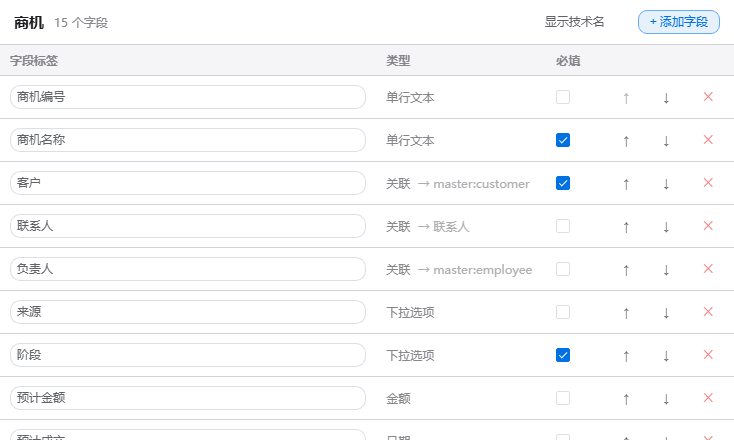Image resolution: width=734 pixels, height=440 pixels.
Task: Click the 添加字段 button
Action: coord(679,22)
